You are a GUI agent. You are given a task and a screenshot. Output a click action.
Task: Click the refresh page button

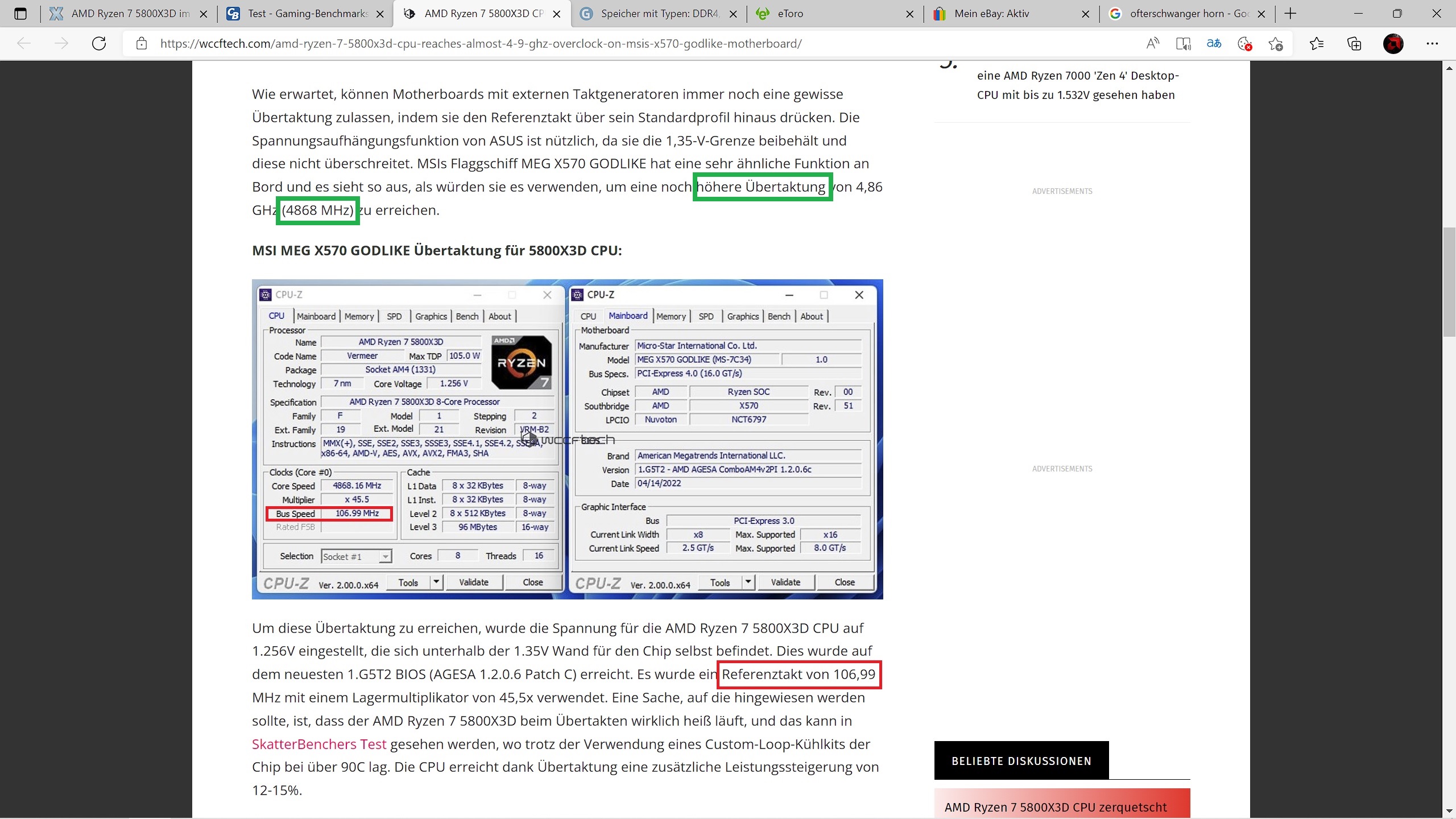click(99, 44)
